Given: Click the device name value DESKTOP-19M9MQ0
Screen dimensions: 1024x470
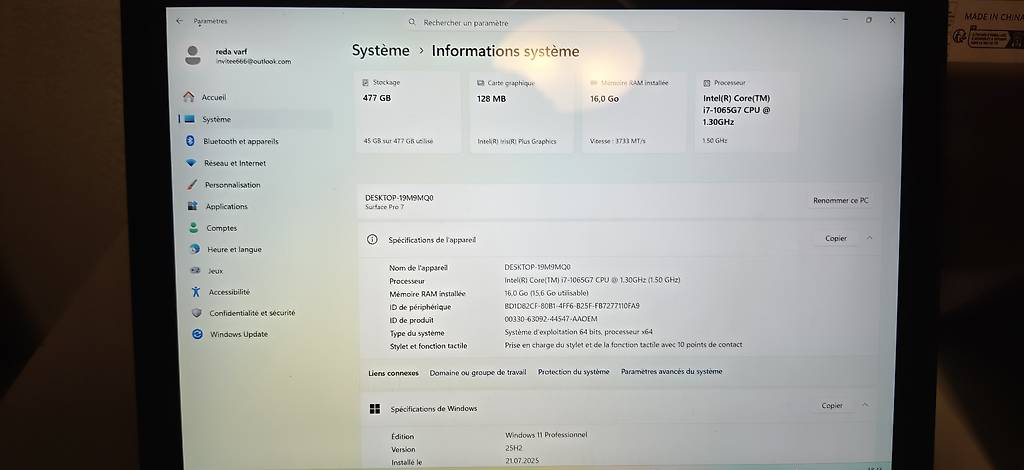Looking at the screenshot, I should click(537, 267).
